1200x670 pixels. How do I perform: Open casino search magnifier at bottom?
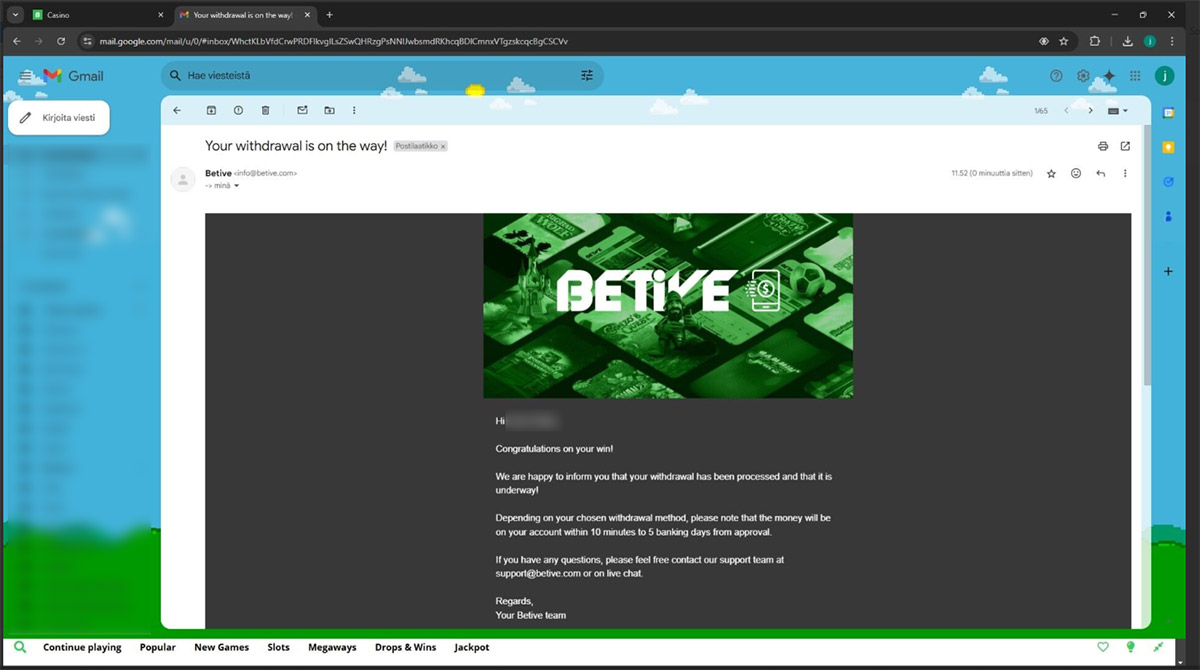click(x=20, y=647)
